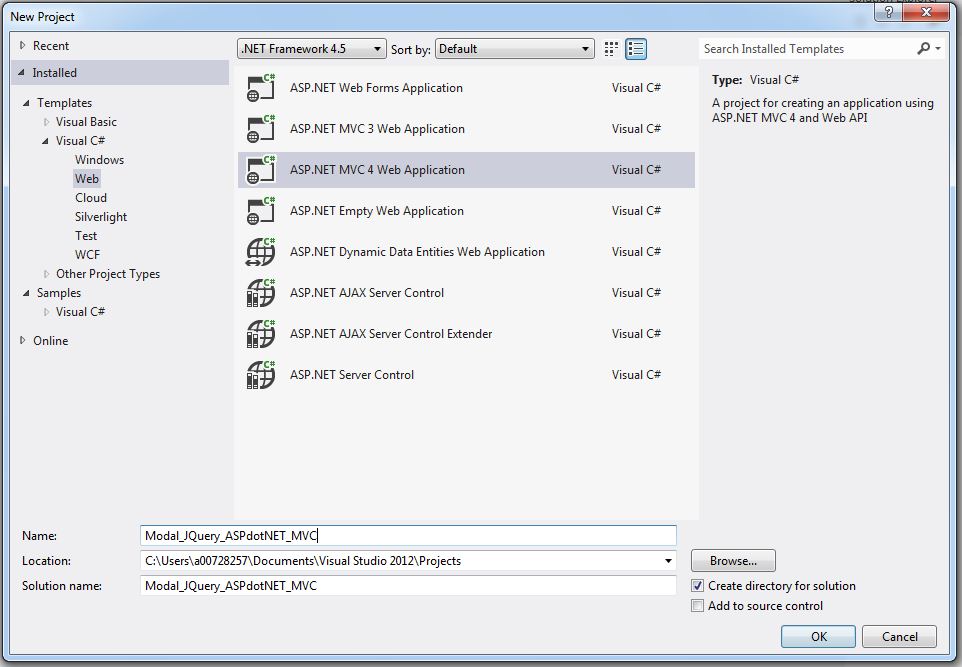Click the search magnifier icon

pos(923,48)
